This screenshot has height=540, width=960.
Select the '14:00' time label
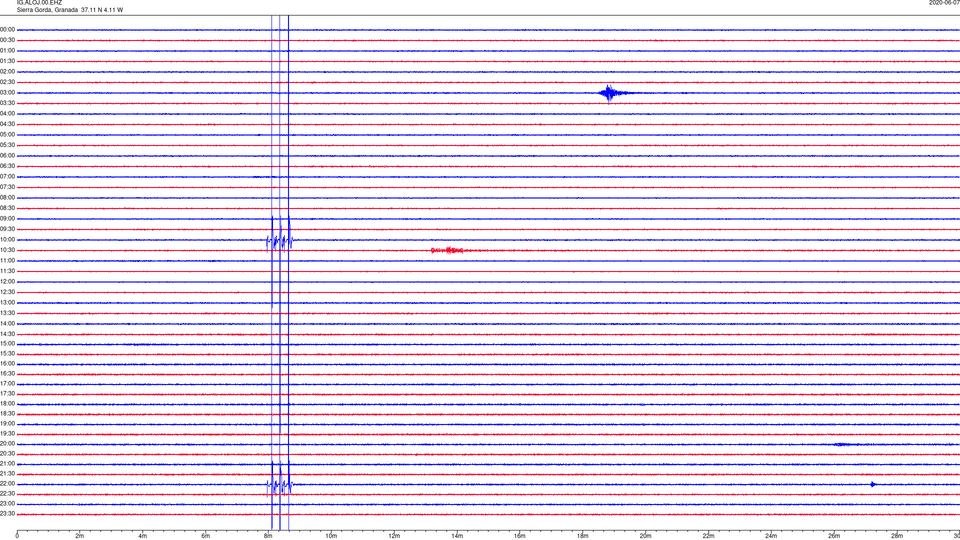point(8,323)
